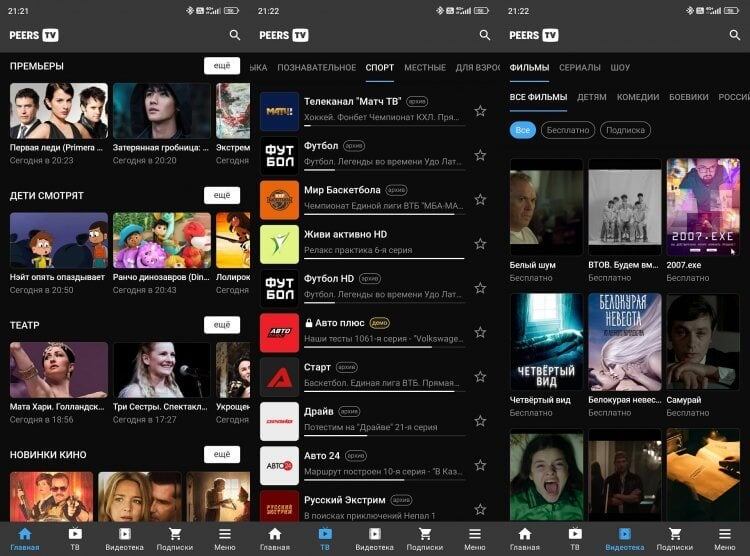The width and height of the screenshot is (750, 556).
Task: Select the КОМЕДИИ film genre tab
Action: pos(638,97)
